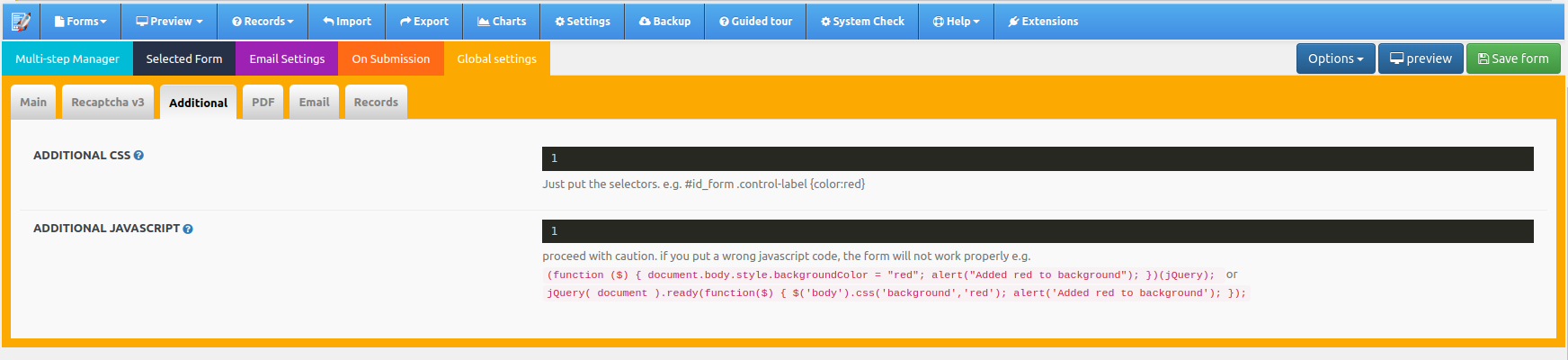The width and height of the screenshot is (1568, 360).
Task: Open the Import page
Action: (x=347, y=22)
